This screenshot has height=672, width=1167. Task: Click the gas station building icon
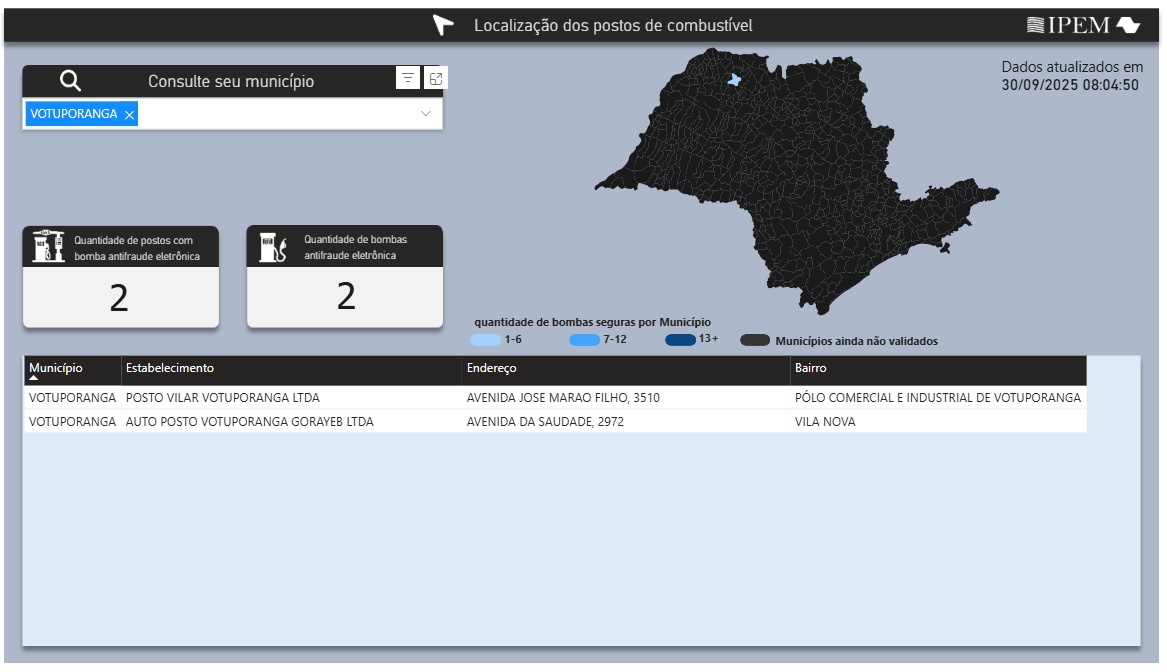tap(49, 247)
